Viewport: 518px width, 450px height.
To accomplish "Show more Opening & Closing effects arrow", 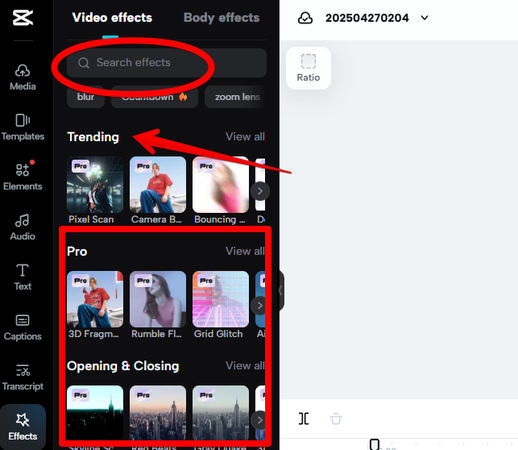I will 260,420.
